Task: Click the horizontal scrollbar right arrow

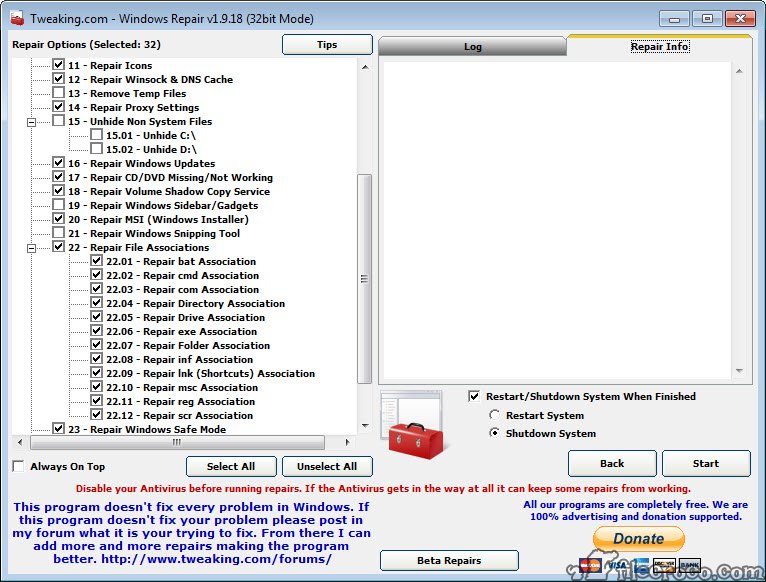Action: (x=347, y=442)
